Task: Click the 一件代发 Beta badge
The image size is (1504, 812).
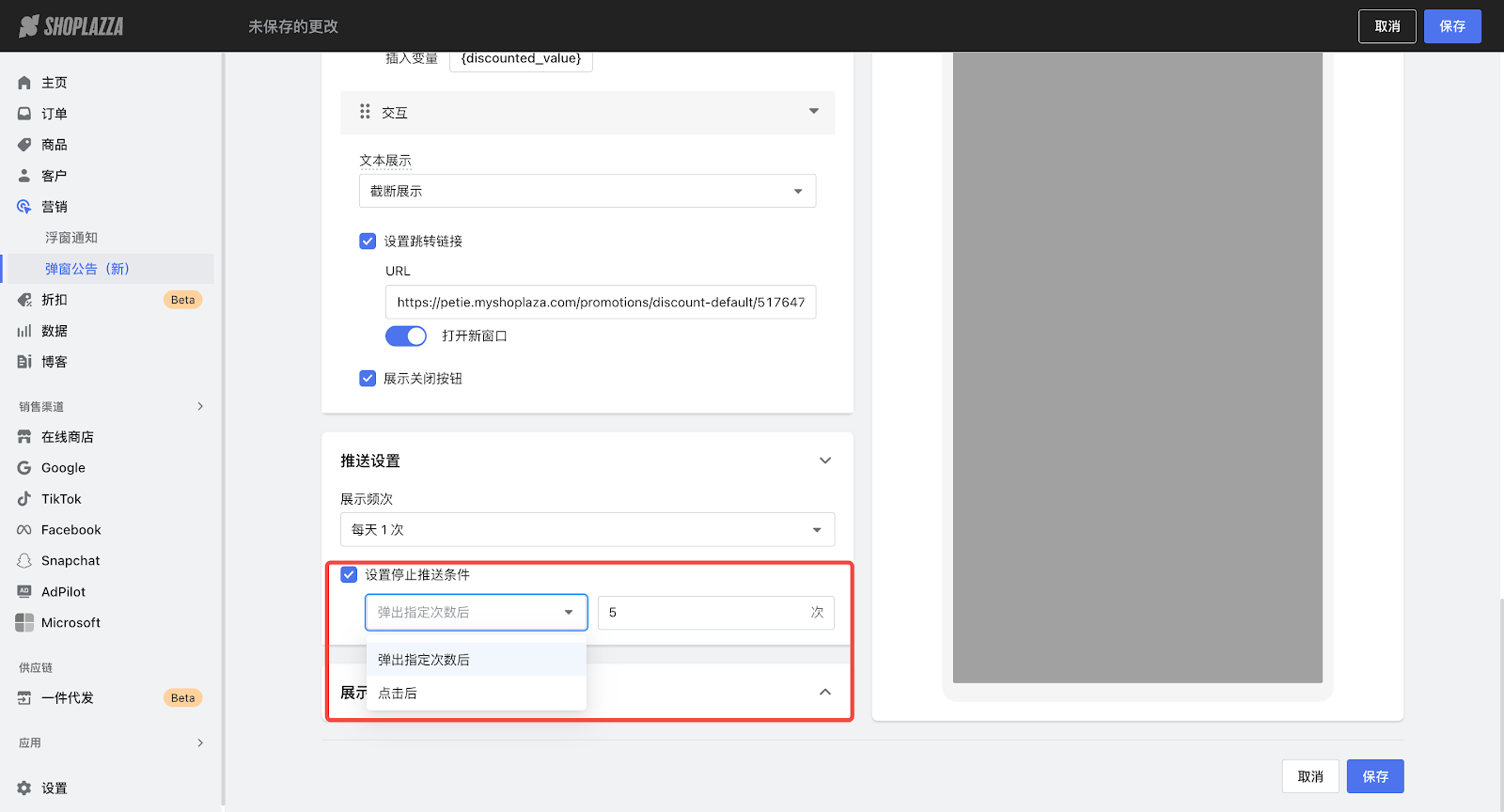Action: pyautogui.click(x=183, y=698)
